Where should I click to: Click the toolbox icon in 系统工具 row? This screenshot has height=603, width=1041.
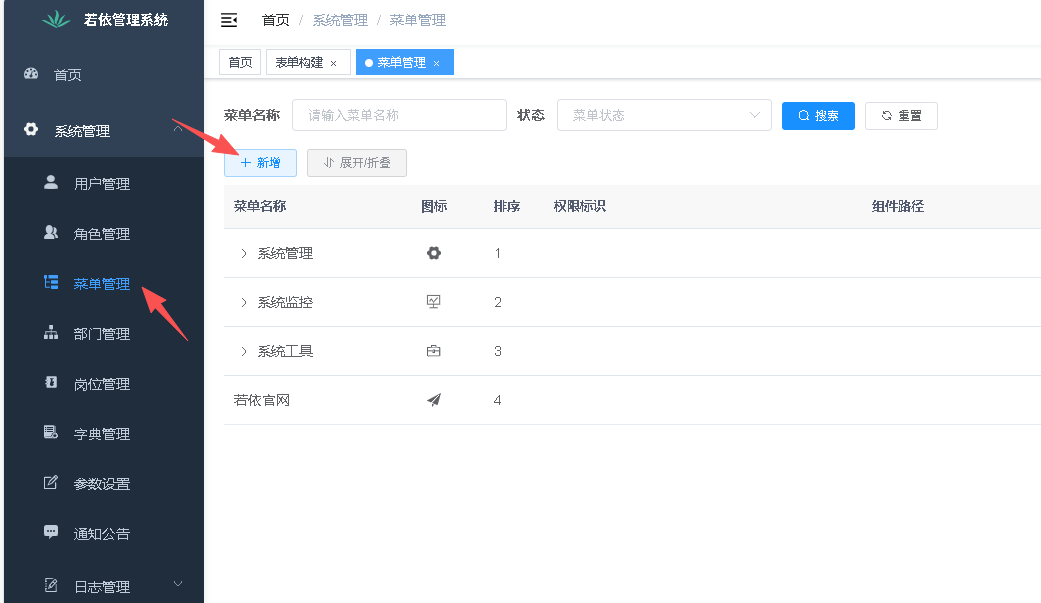pos(433,351)
